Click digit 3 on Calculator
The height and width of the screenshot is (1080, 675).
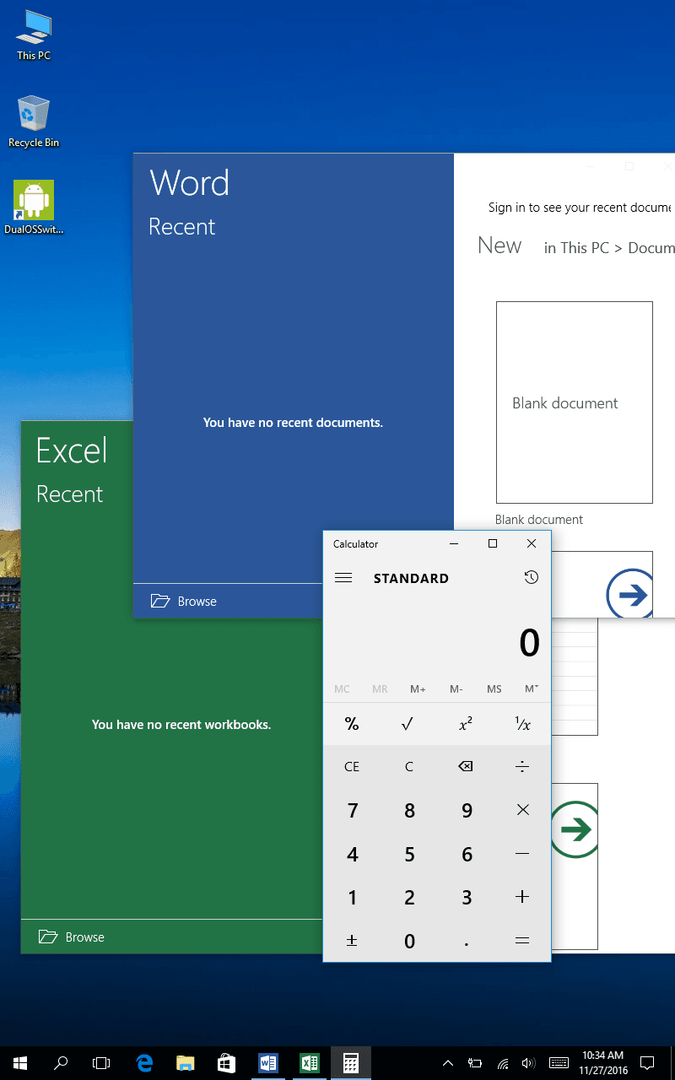pos(466,897)
